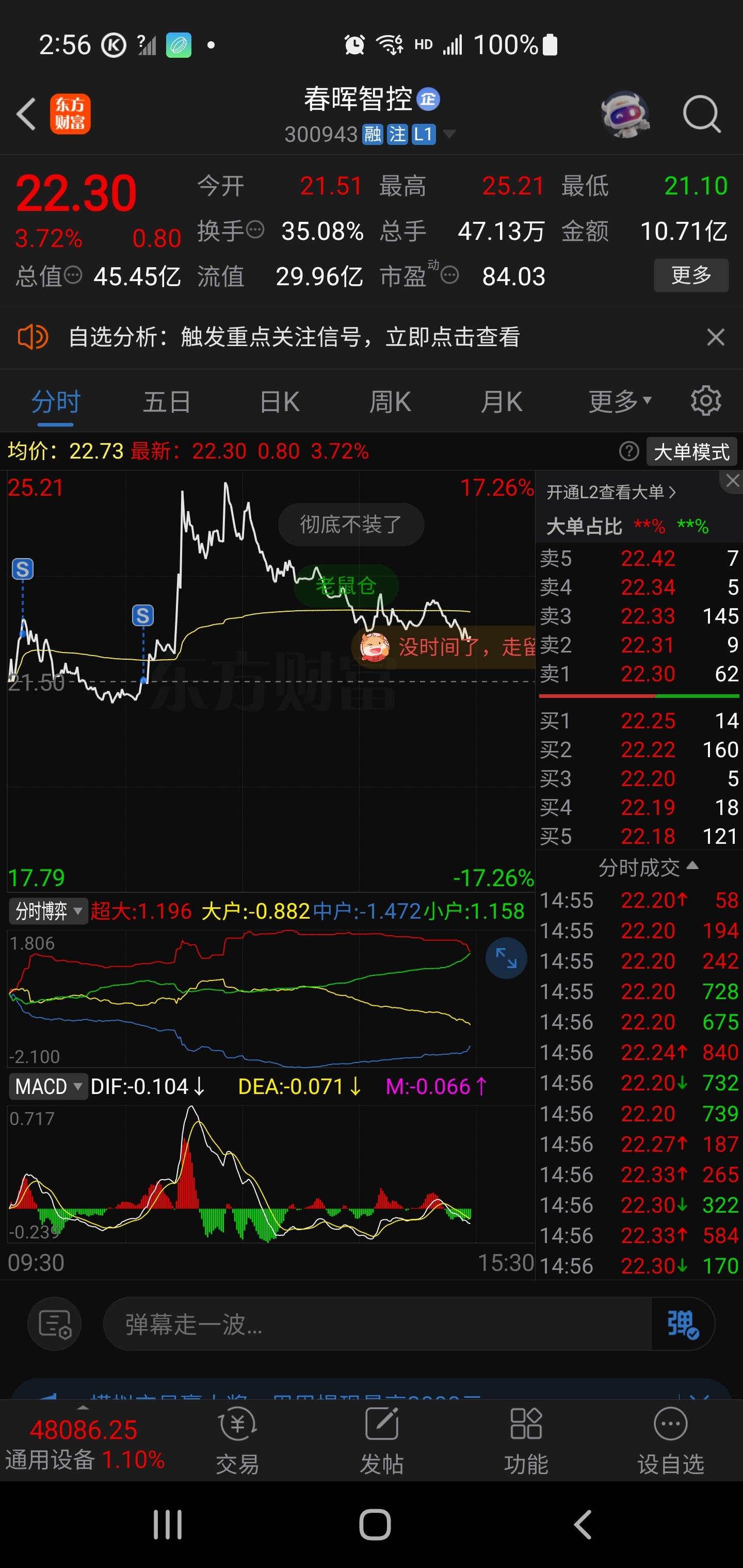This screenshot has width=743, height=1568.
Task: Open 开通L2查看大单 link
Action: 611,492
